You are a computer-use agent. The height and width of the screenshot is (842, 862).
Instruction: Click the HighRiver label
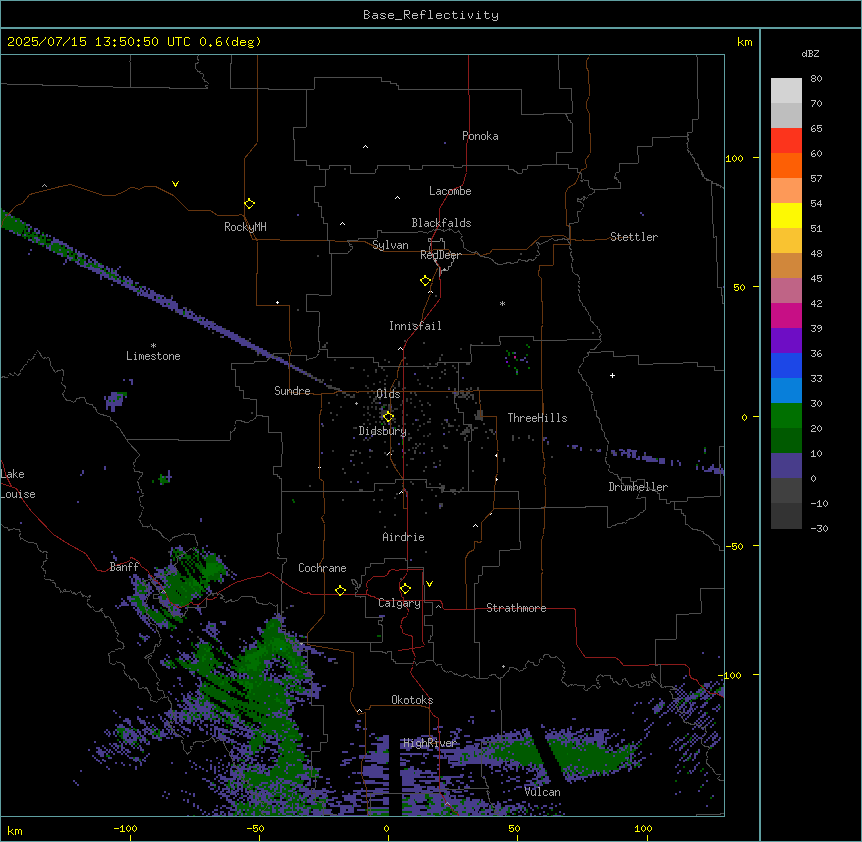tap(430, 743)
